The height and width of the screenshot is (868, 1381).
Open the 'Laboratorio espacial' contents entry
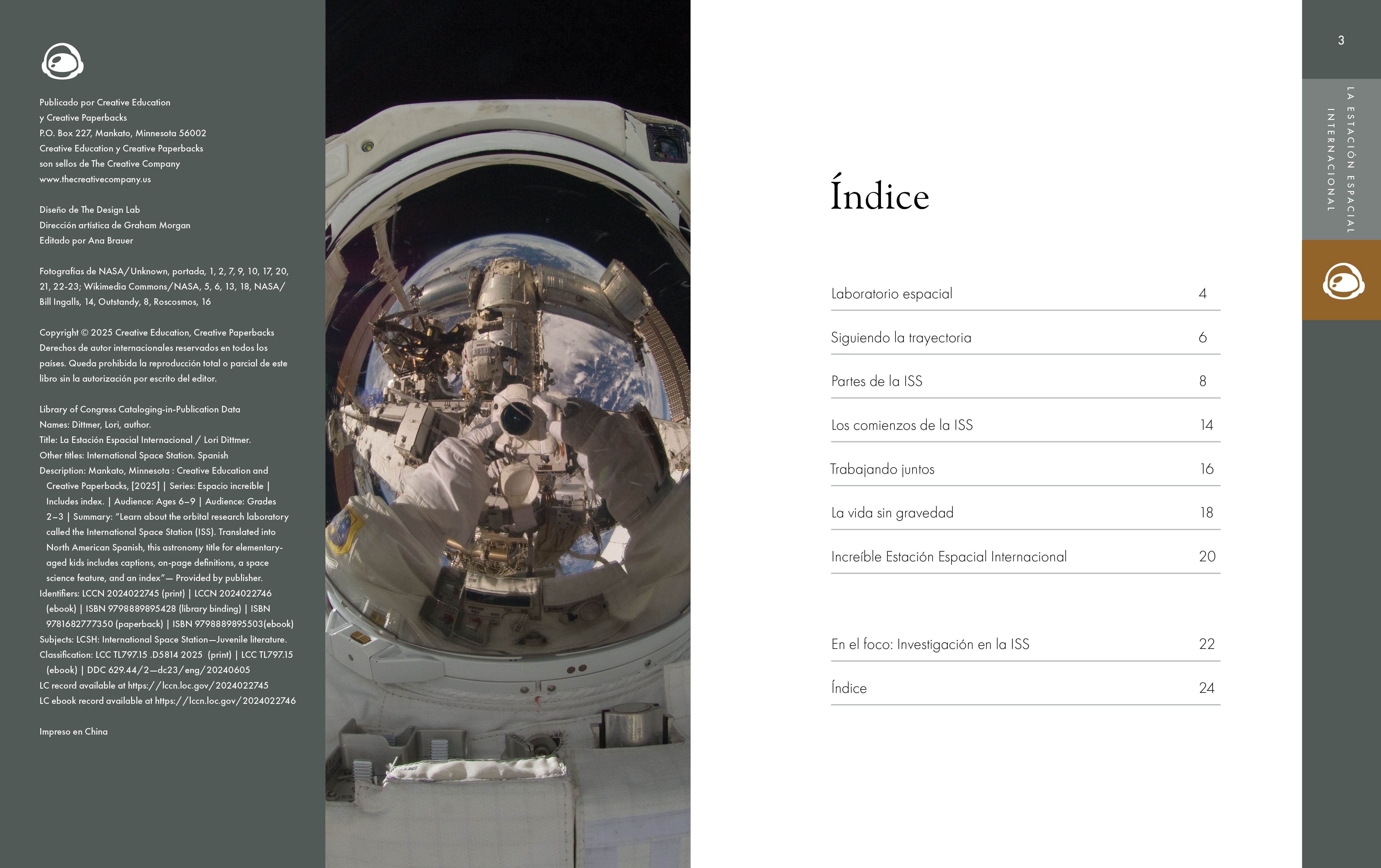[1025, 294]
